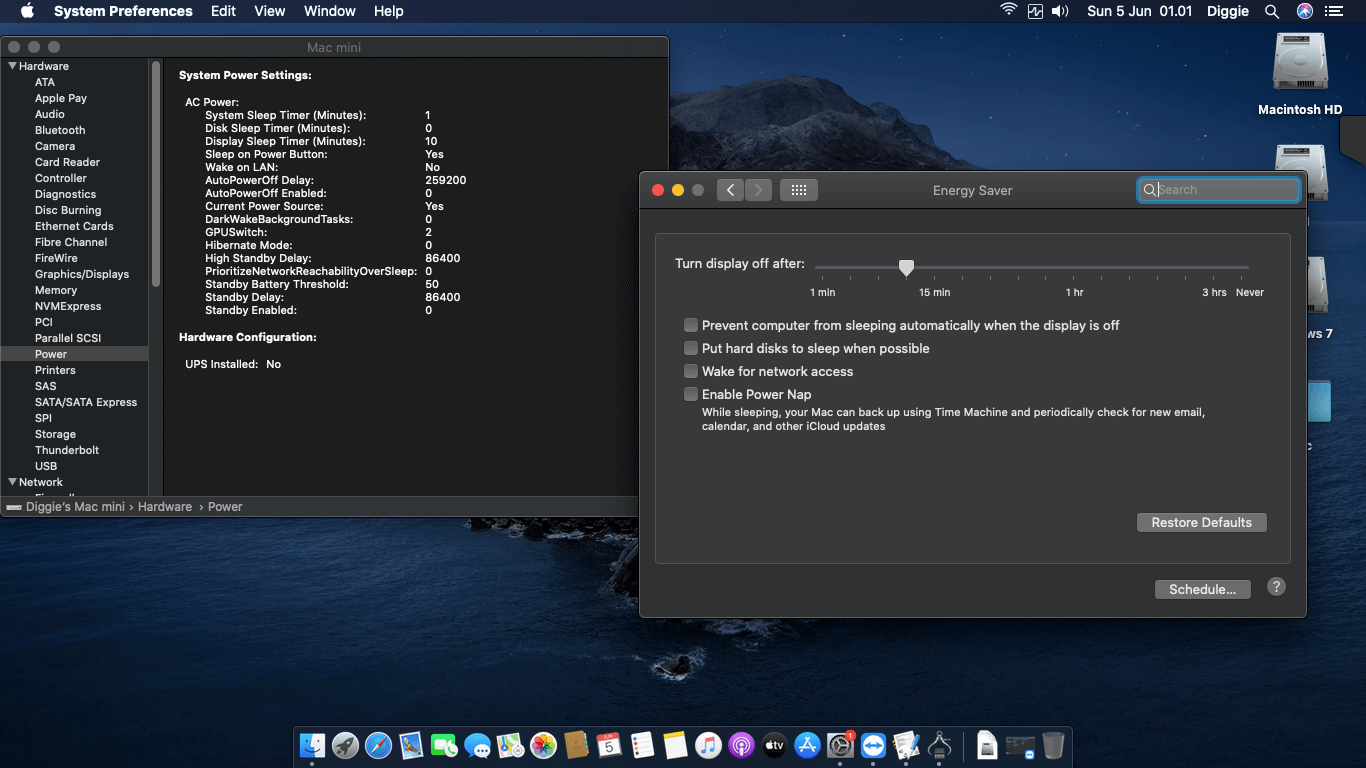
Task: Go back in Energy Saver toolbar
Action: 731,190
